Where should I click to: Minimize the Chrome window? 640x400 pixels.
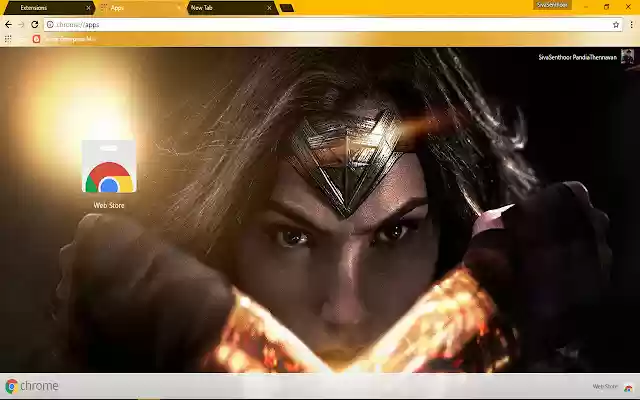tap(586, 7)
